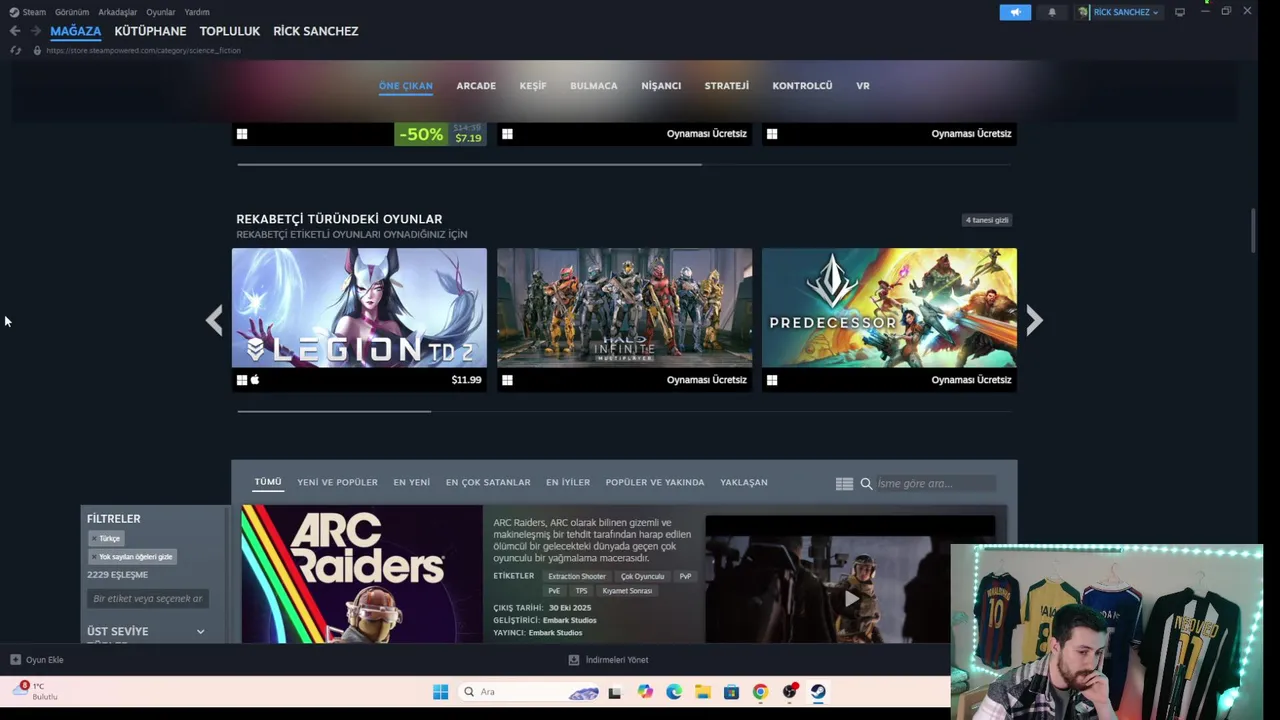1280x720 pixels.
Task: Switch to the Popüler ve Yakında tab
Action: [x=655, y=482]
